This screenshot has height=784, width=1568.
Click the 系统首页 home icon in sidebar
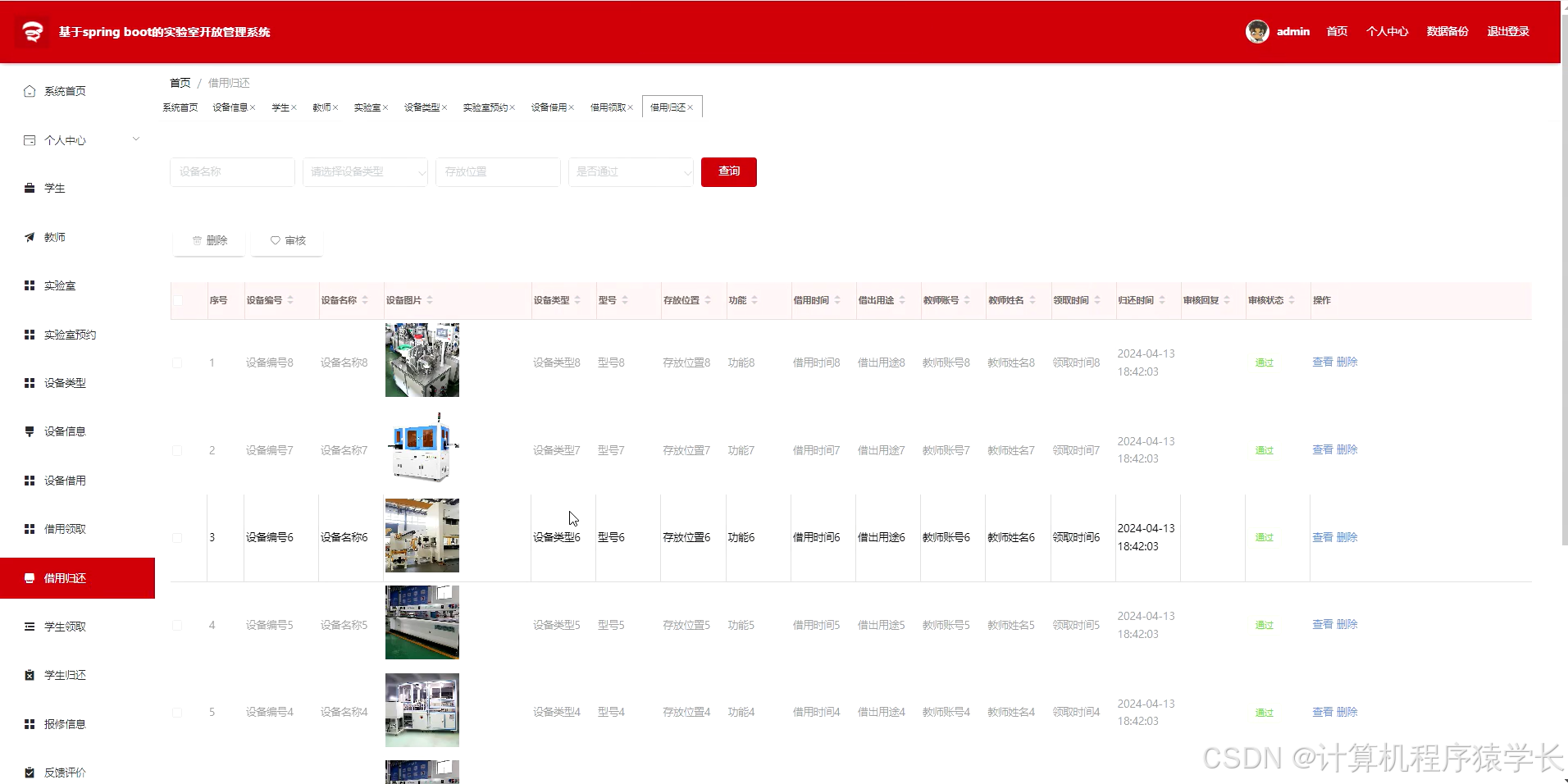[x=30, y=91]
